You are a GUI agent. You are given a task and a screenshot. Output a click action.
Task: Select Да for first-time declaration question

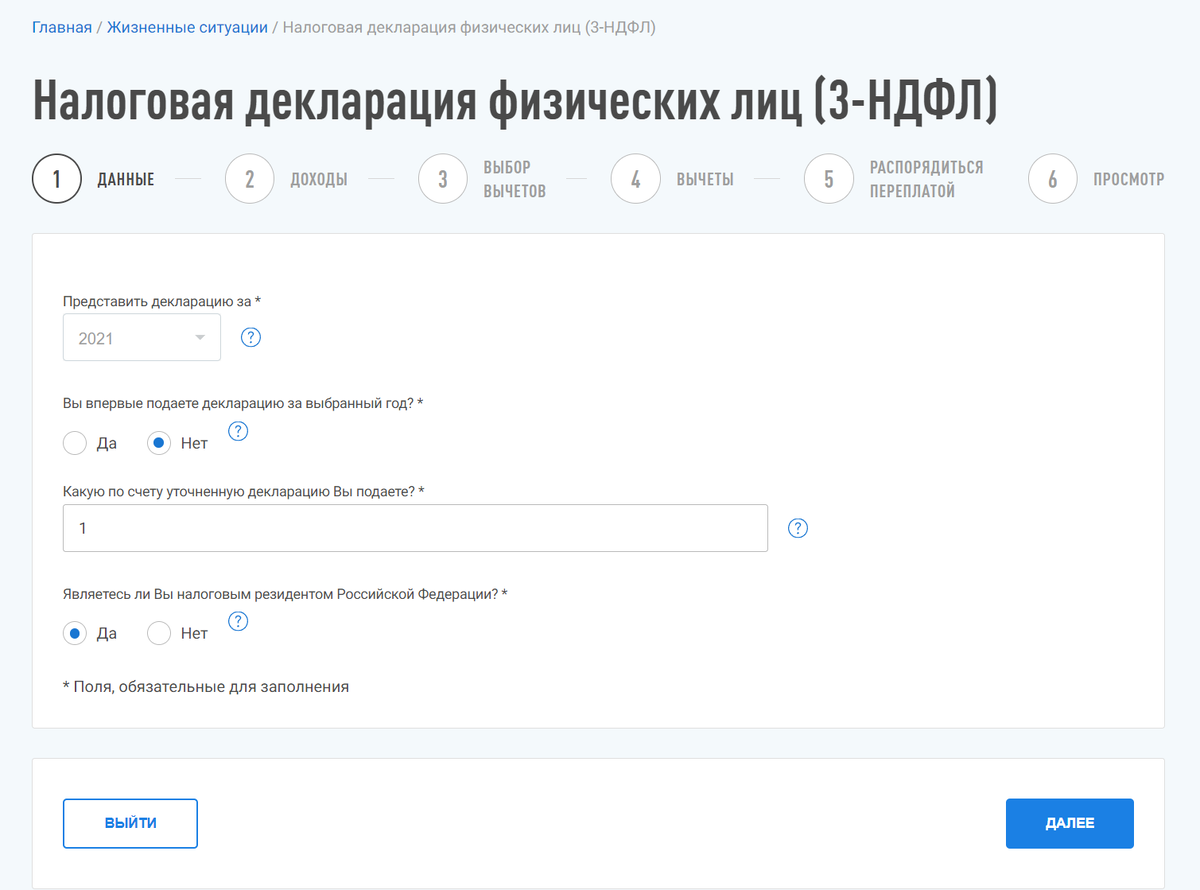74,442
